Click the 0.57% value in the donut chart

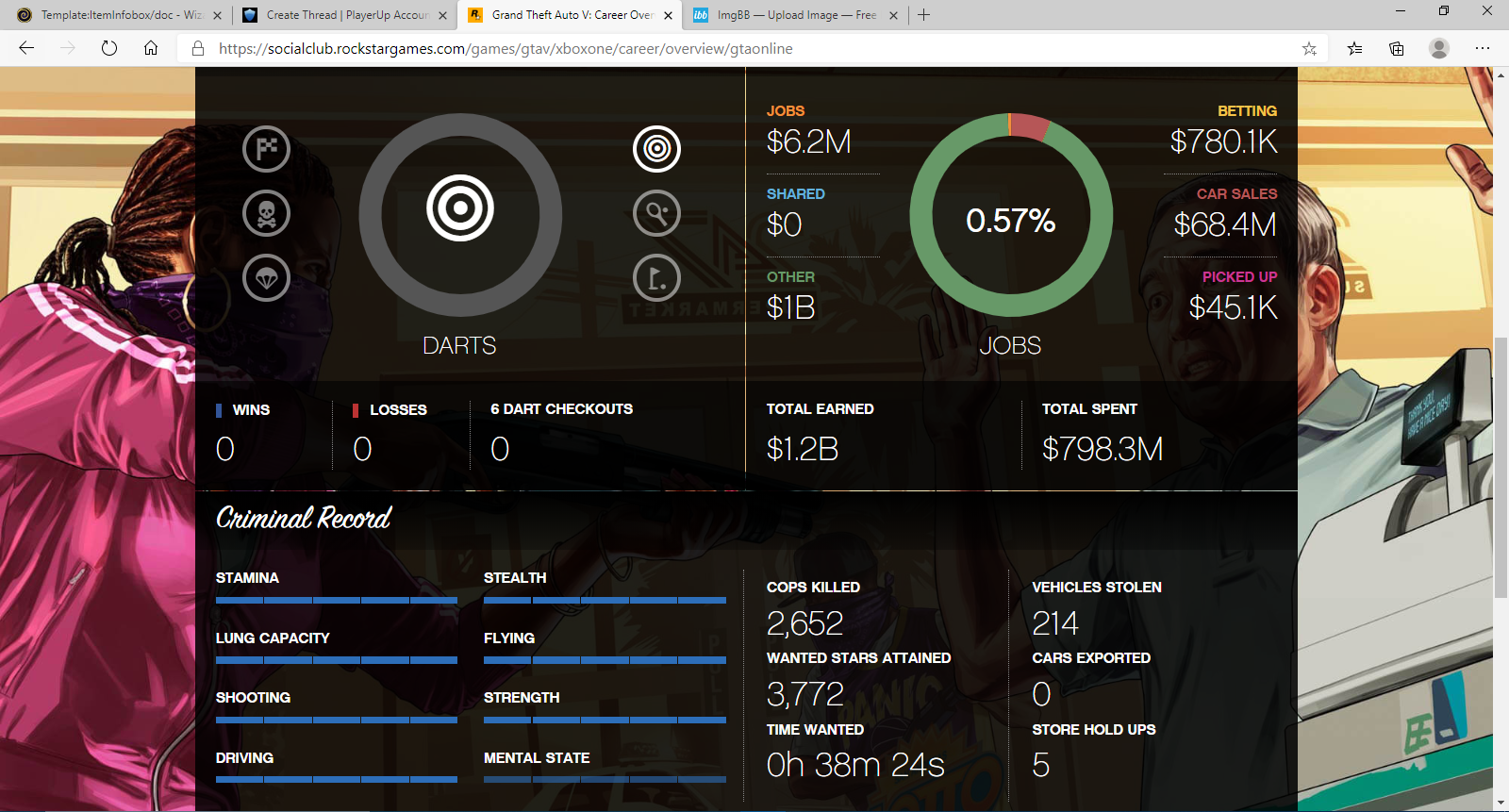[x=1011, y=221]
